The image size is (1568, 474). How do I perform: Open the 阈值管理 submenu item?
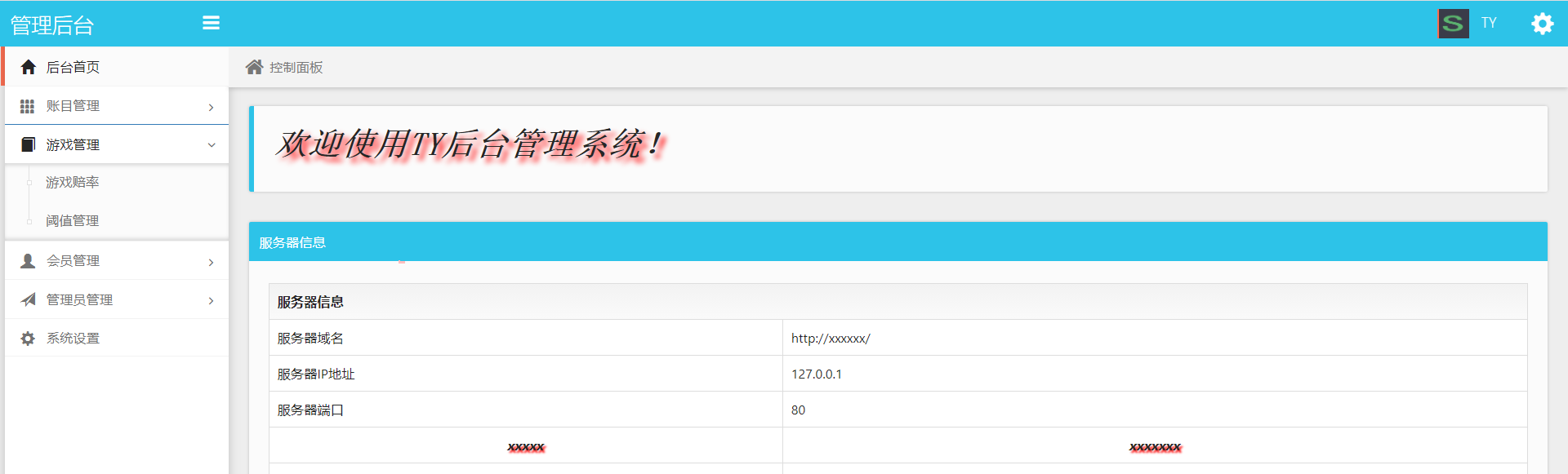pos(73,220)
